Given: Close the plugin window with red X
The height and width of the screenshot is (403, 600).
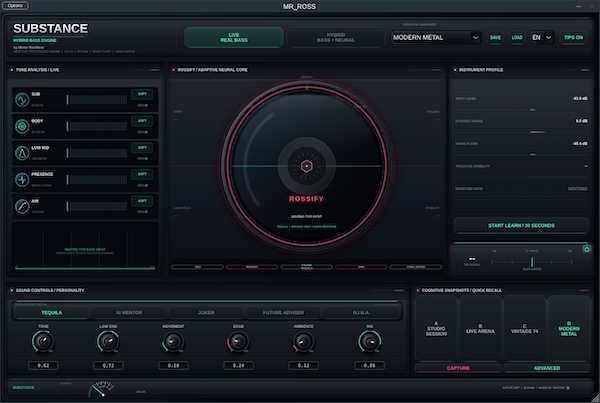Looking at the screenshot, I should 592,6.
